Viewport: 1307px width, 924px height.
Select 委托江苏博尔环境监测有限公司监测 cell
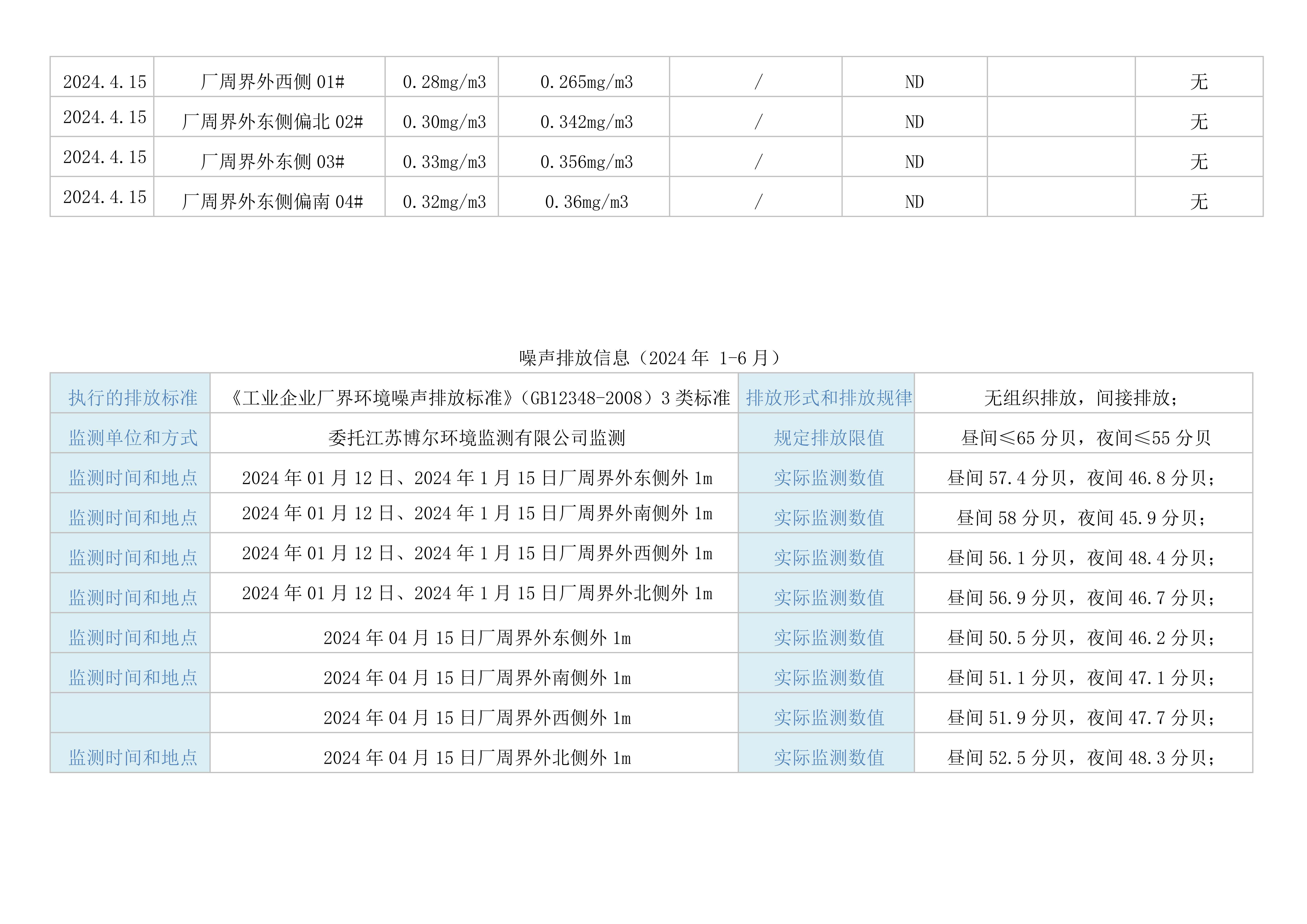coord(476,437)
